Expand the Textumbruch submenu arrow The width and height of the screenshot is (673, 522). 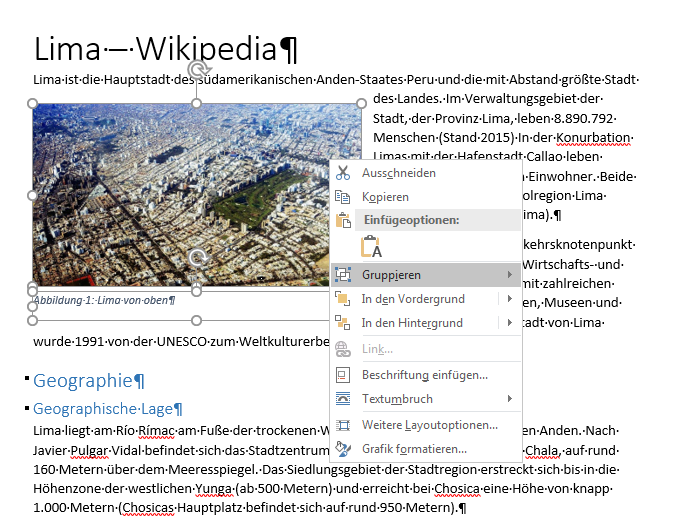pos(509,399)
